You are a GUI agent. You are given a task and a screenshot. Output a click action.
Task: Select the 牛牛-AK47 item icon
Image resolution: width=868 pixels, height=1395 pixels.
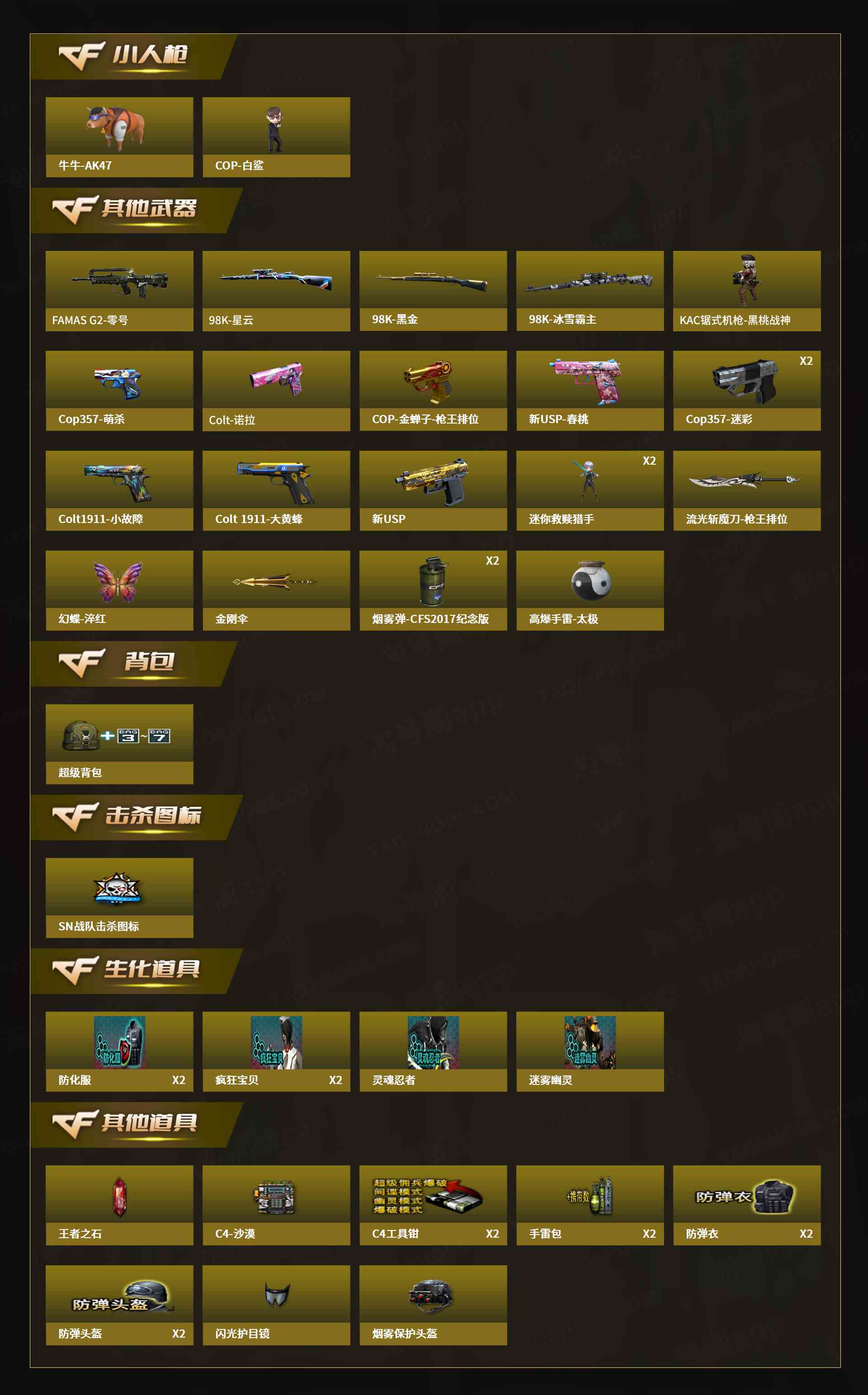[x=115, y=127]
